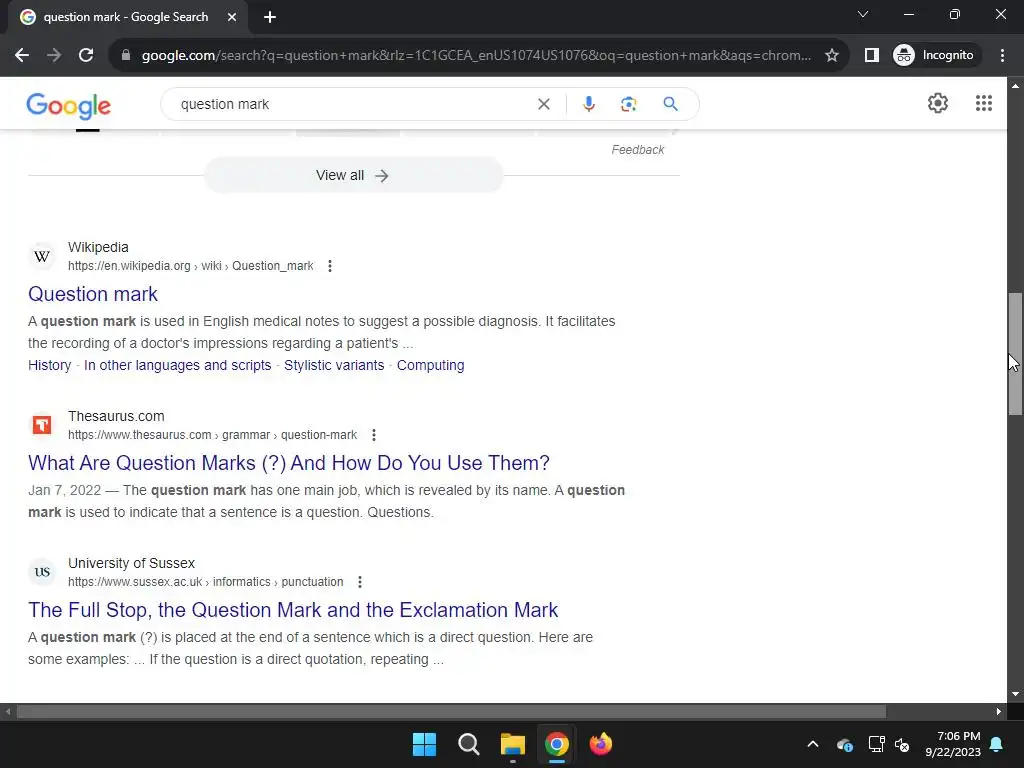Open options for the Wikipedia result

(330, 266)
